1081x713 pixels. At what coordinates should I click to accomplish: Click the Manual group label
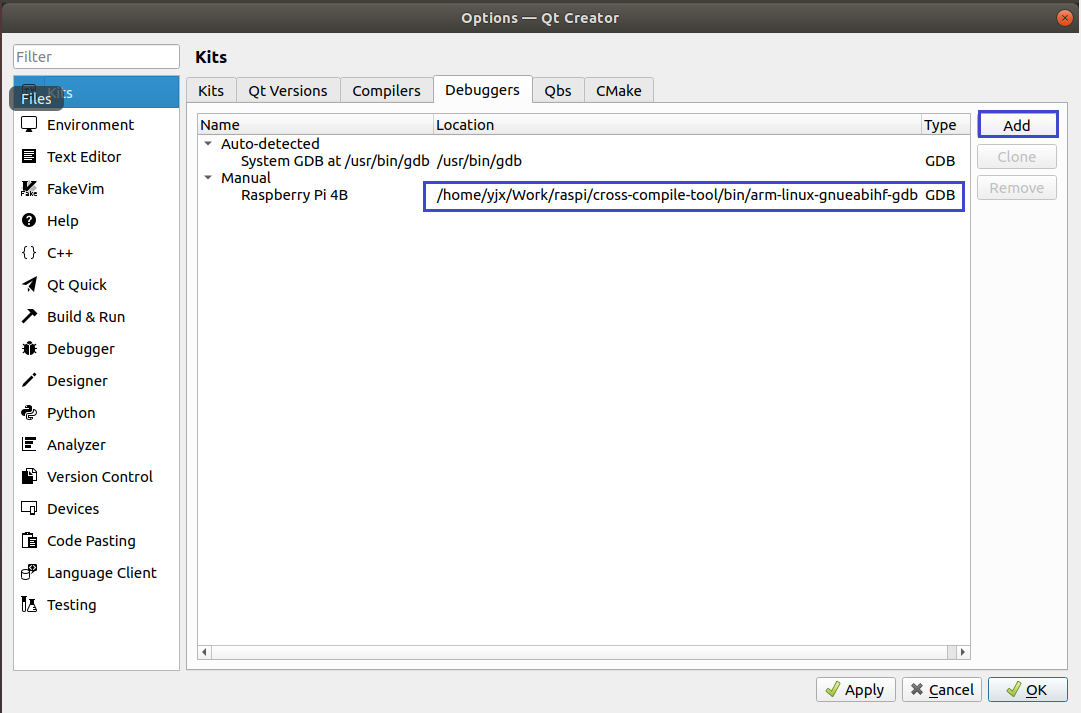pyautogui.click(x=246, y=177)
